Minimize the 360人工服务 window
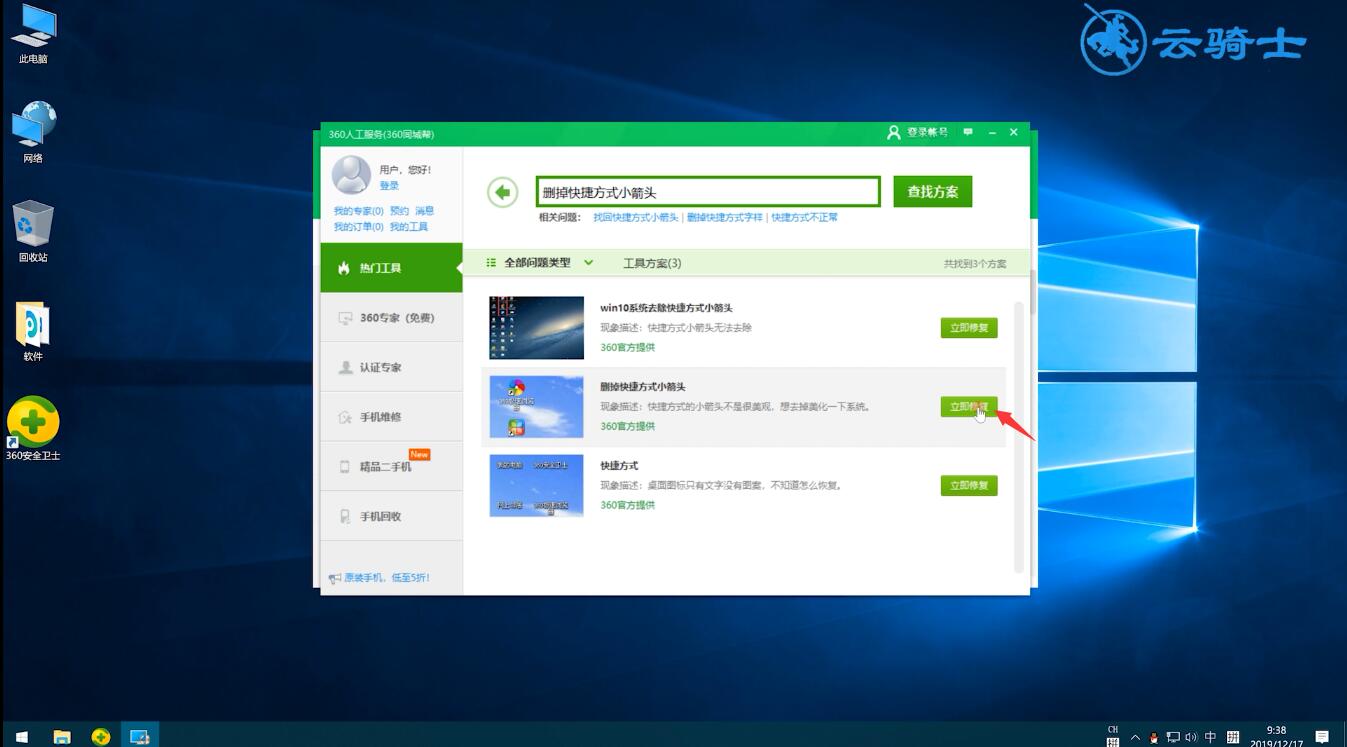 click(x=992, y=132)
